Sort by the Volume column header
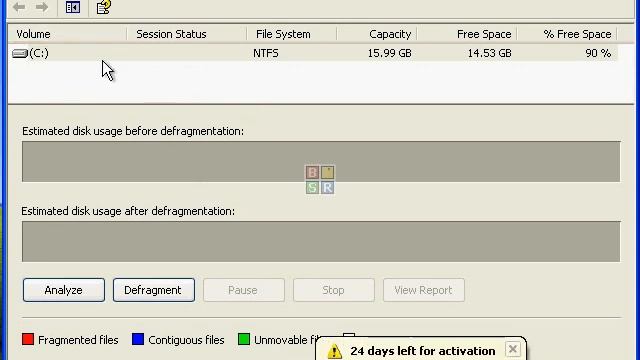This screenshot has height=360, width=640. coord(67,34)
